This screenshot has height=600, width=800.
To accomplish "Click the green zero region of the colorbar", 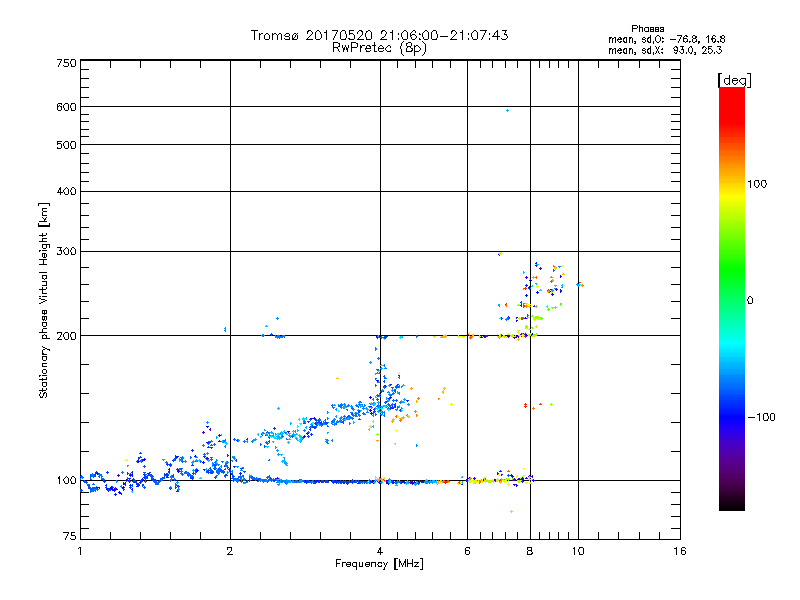I will coord(732,300).
